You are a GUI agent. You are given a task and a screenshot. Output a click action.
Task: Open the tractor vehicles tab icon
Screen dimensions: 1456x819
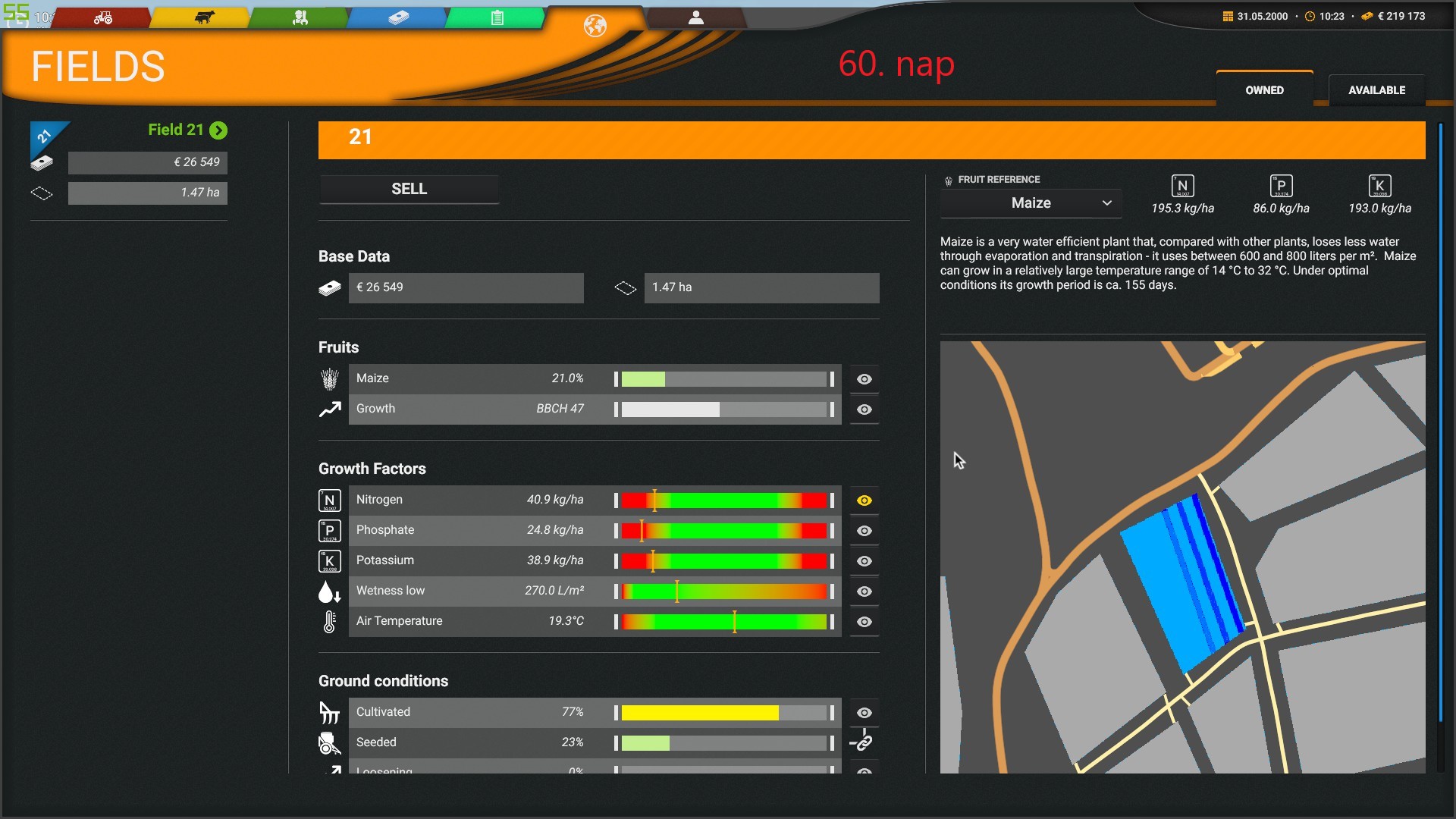[103, 17]
